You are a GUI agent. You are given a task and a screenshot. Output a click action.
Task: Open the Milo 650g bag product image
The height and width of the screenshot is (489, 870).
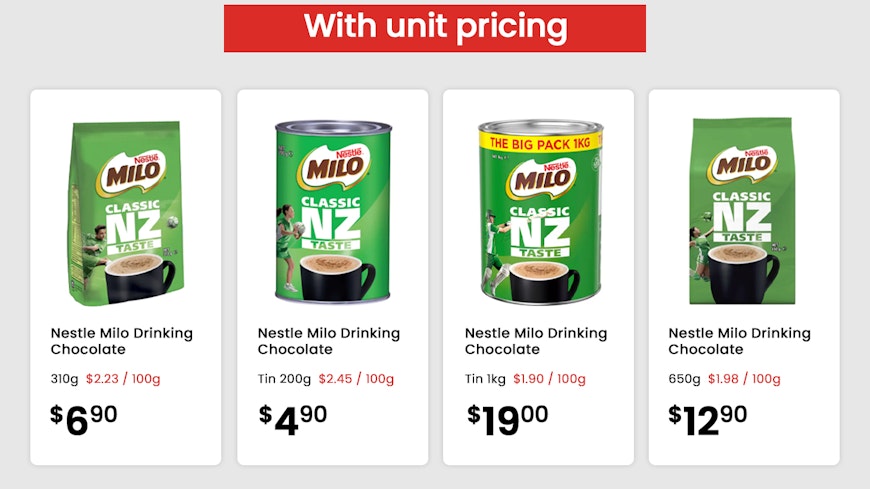[742, 211]
